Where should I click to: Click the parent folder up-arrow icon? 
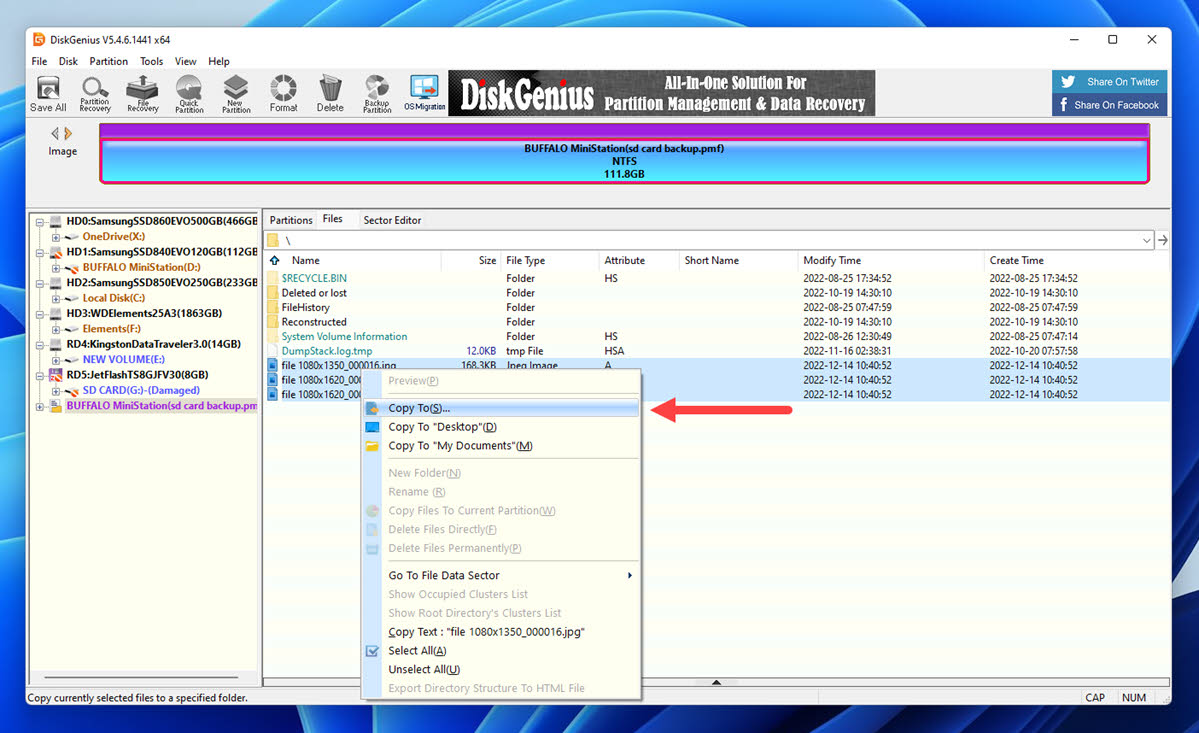coord(275,261)
